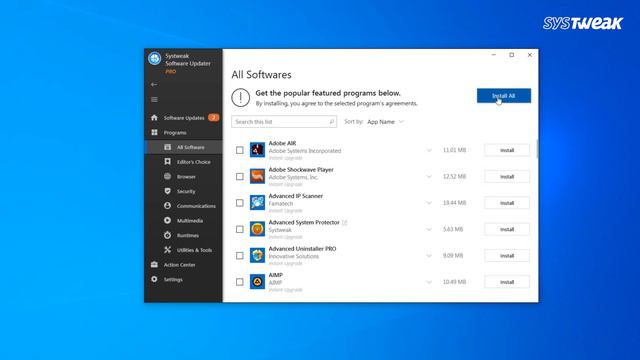The width and height of the screenshot is (640, 360).
Task: Check the AIMP checkbox
Action: coord(240,282)
